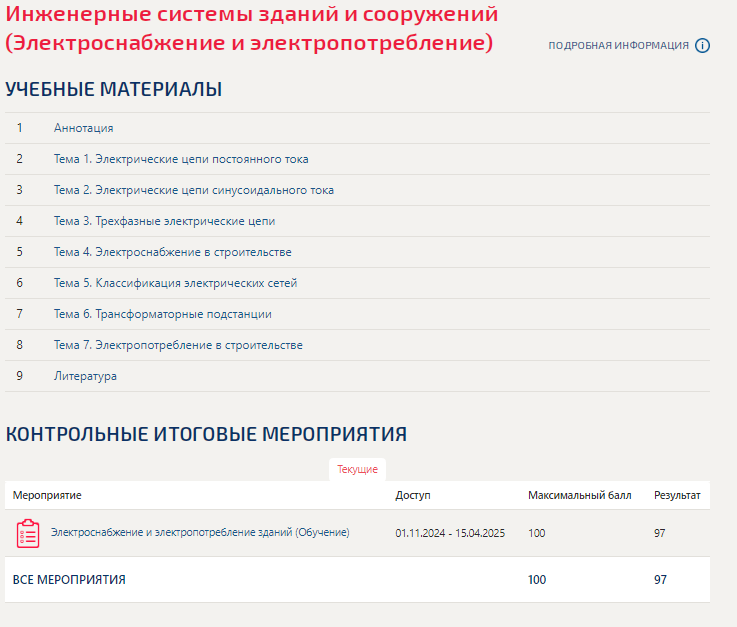737x627 pixels.
Task: Click the Доступ column header
Action: [413, 495]
